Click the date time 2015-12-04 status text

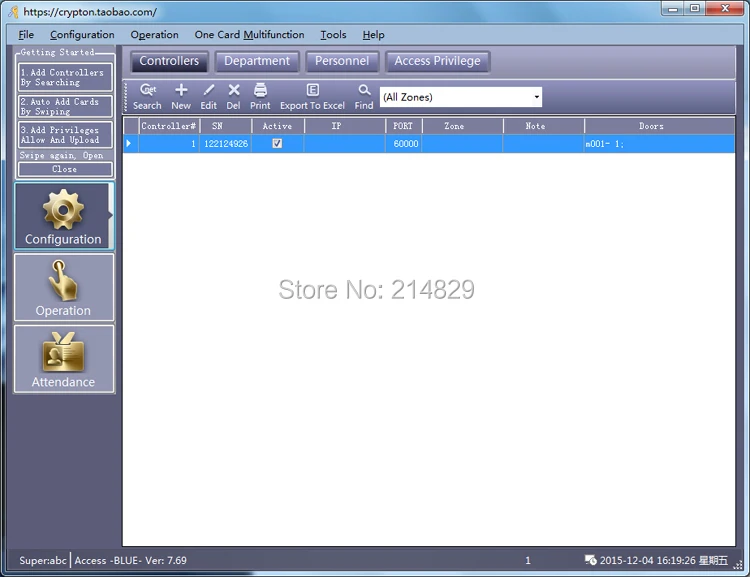[x=664, y=560]
